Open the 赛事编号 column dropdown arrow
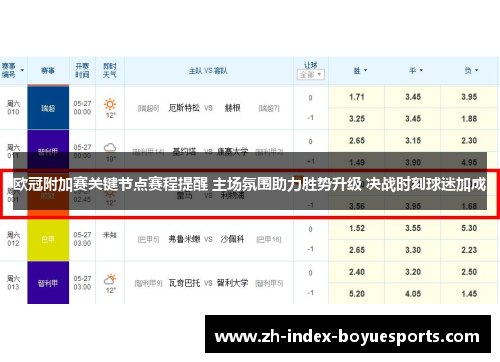500x362 pixels. pyautogui.click(x=22, y=70)
